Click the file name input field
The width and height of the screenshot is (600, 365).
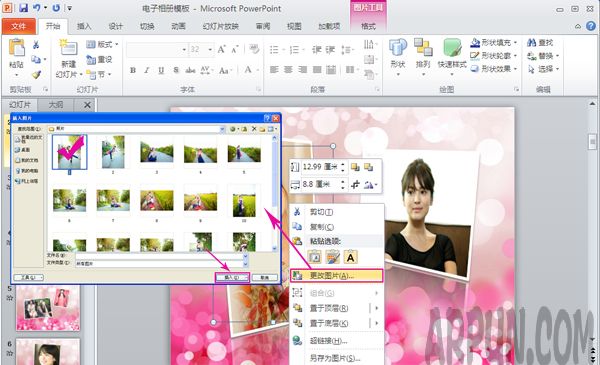point(159,256)
